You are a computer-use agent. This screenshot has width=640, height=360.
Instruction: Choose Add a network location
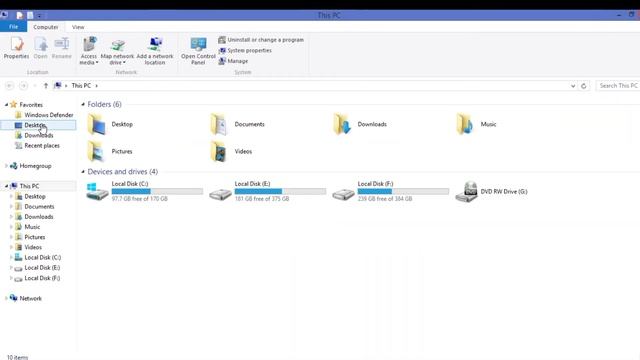click(155, 51)
